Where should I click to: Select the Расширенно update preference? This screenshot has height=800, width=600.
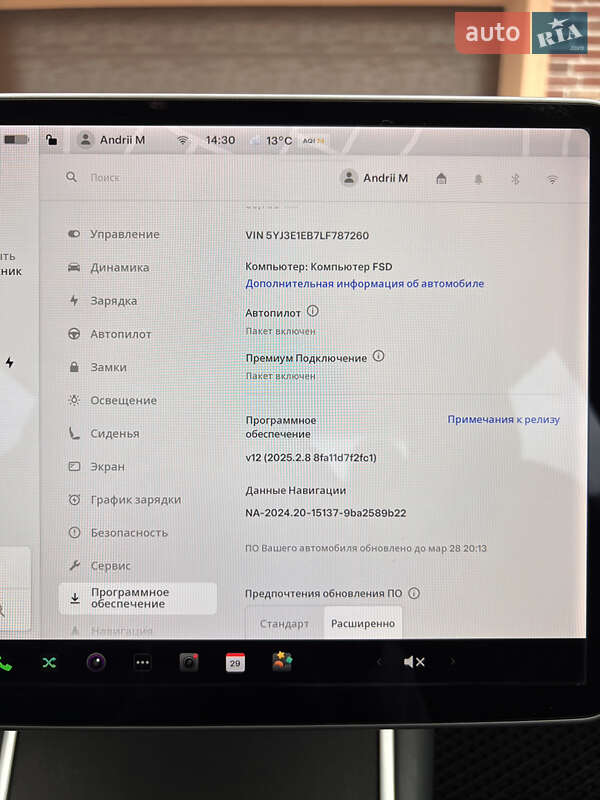(x=363, y=623)
